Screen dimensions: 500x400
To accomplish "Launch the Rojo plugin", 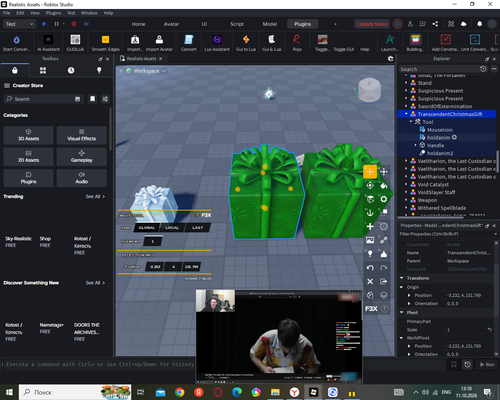I will (x=297, y=43).
